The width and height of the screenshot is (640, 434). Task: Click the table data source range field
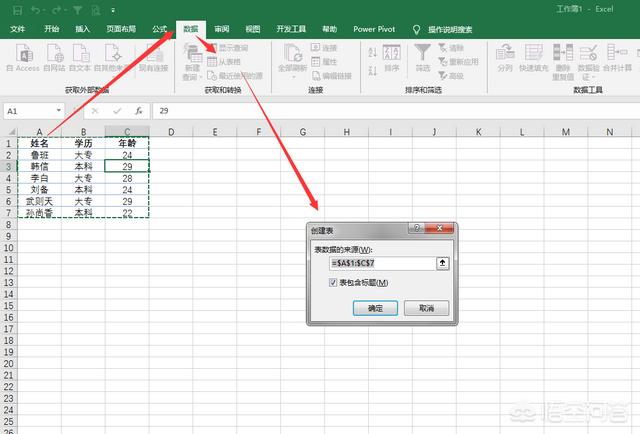click(x=382, y=263)
